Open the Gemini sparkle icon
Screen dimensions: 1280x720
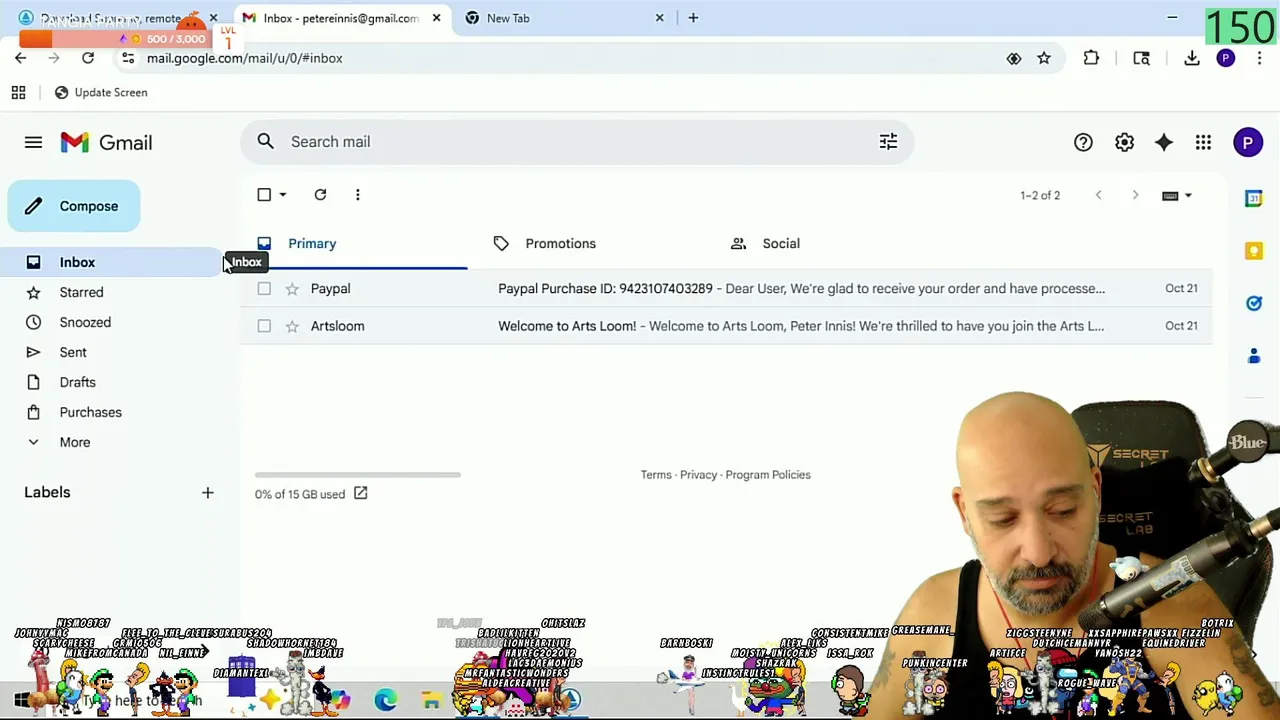tap(1163, 142)
